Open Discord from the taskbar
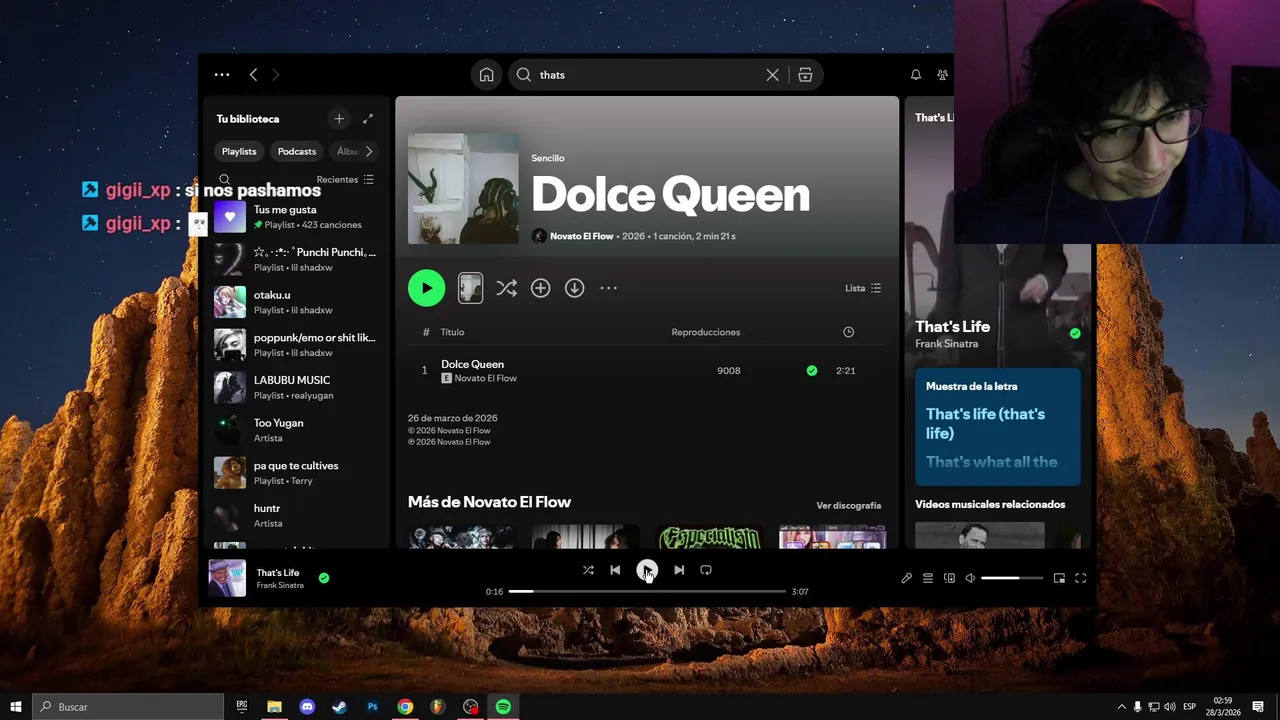1280x720 pixels. click(307, 707)
